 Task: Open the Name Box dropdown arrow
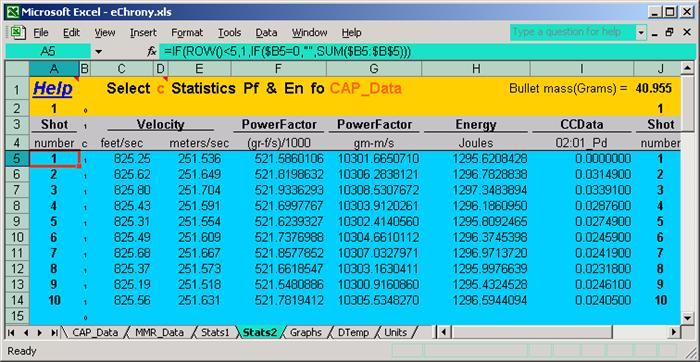click(99, 52)
